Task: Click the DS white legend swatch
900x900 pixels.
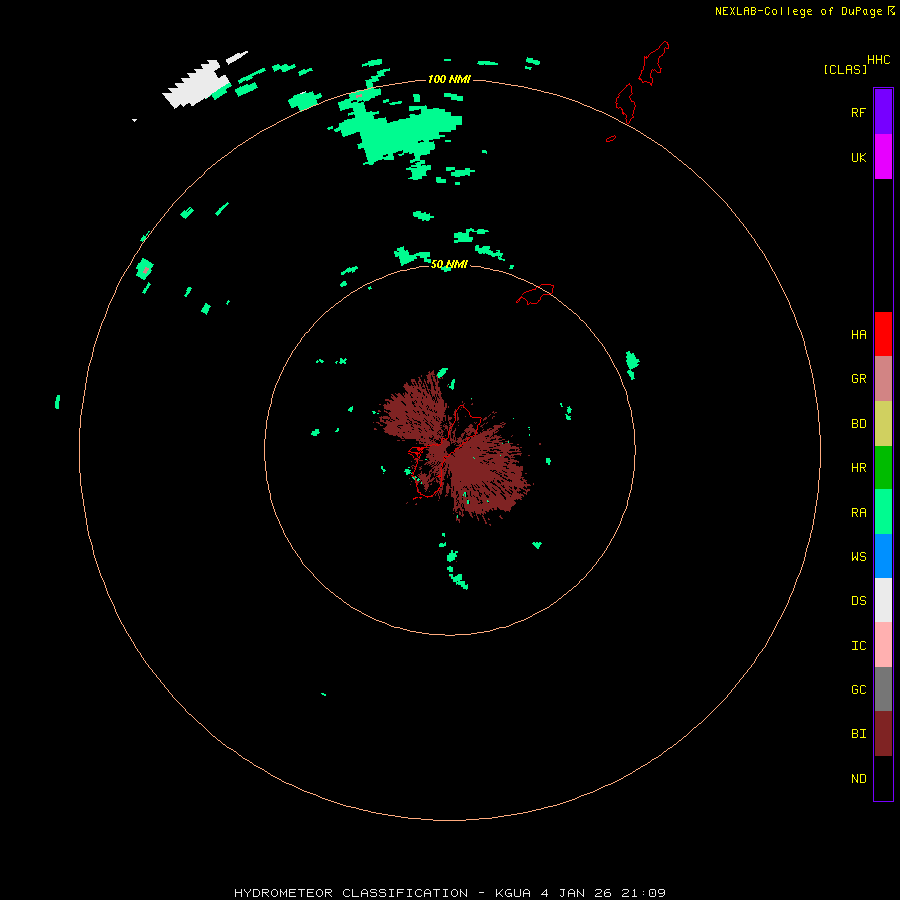Action: tap(883, 600)
